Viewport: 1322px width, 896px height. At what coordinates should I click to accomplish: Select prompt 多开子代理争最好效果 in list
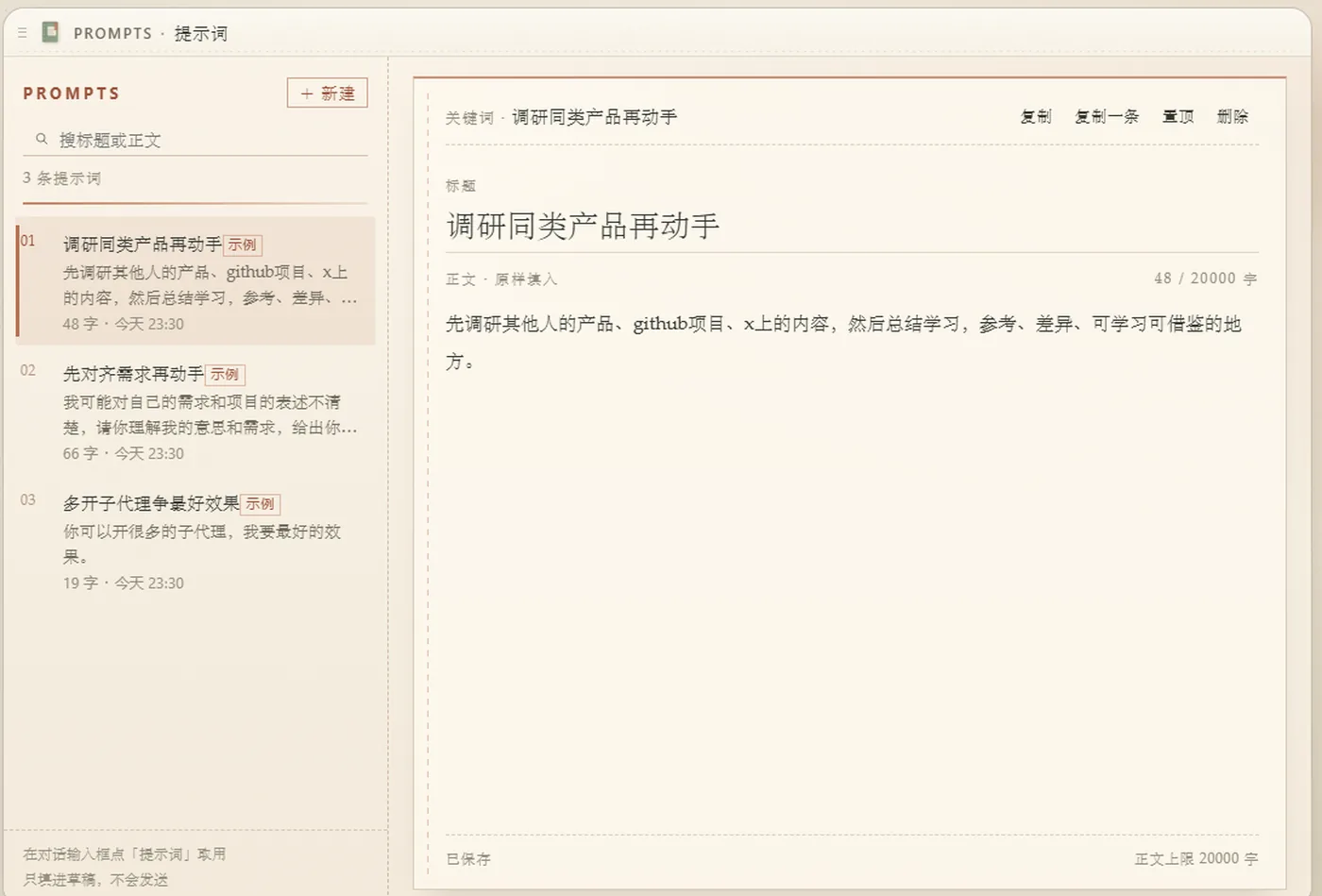tap(195, 541)
